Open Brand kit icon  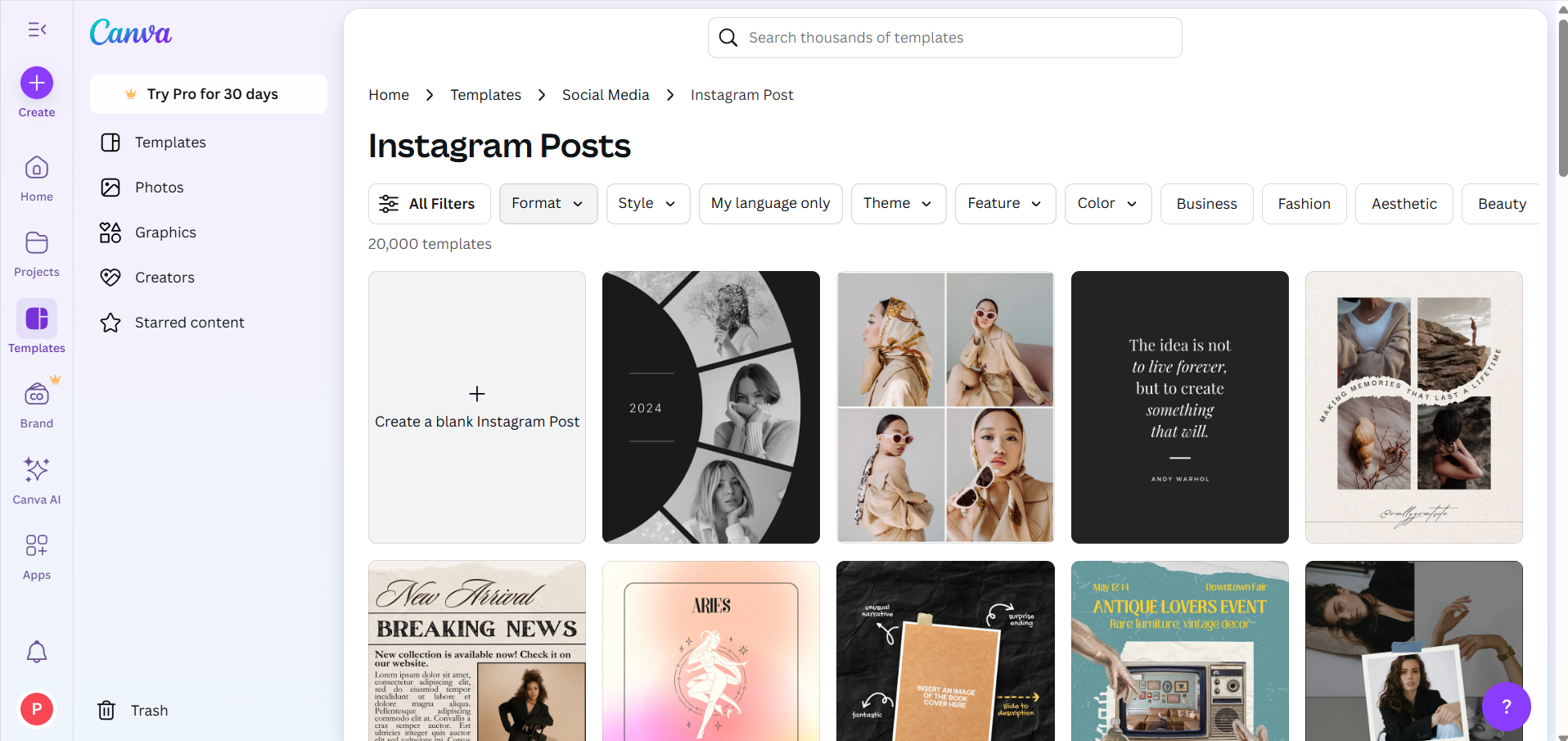pyautogui.click(x=37, y=395)
